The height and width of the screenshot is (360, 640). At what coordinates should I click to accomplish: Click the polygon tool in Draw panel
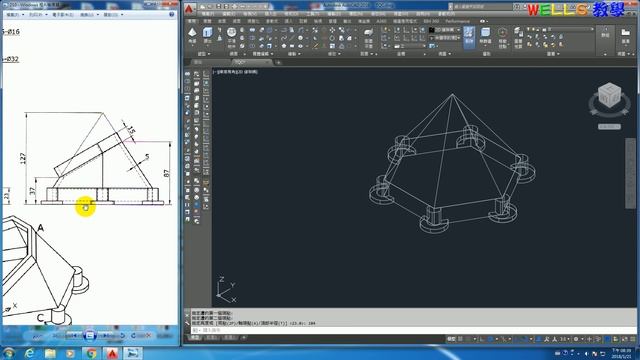pyautogui.click(x=284, y=46)
